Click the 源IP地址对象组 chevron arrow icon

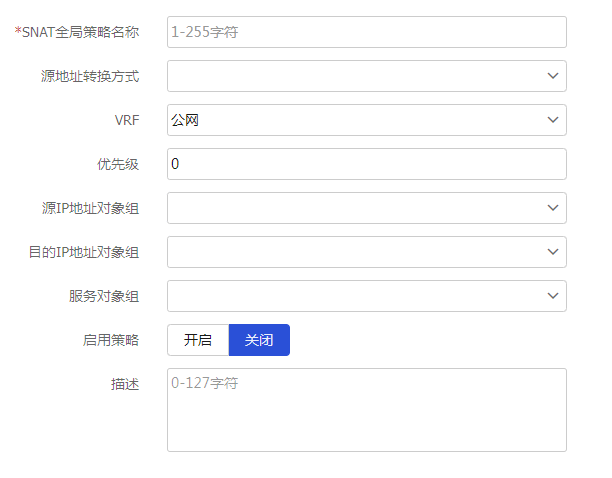click(x=553, y=208)
